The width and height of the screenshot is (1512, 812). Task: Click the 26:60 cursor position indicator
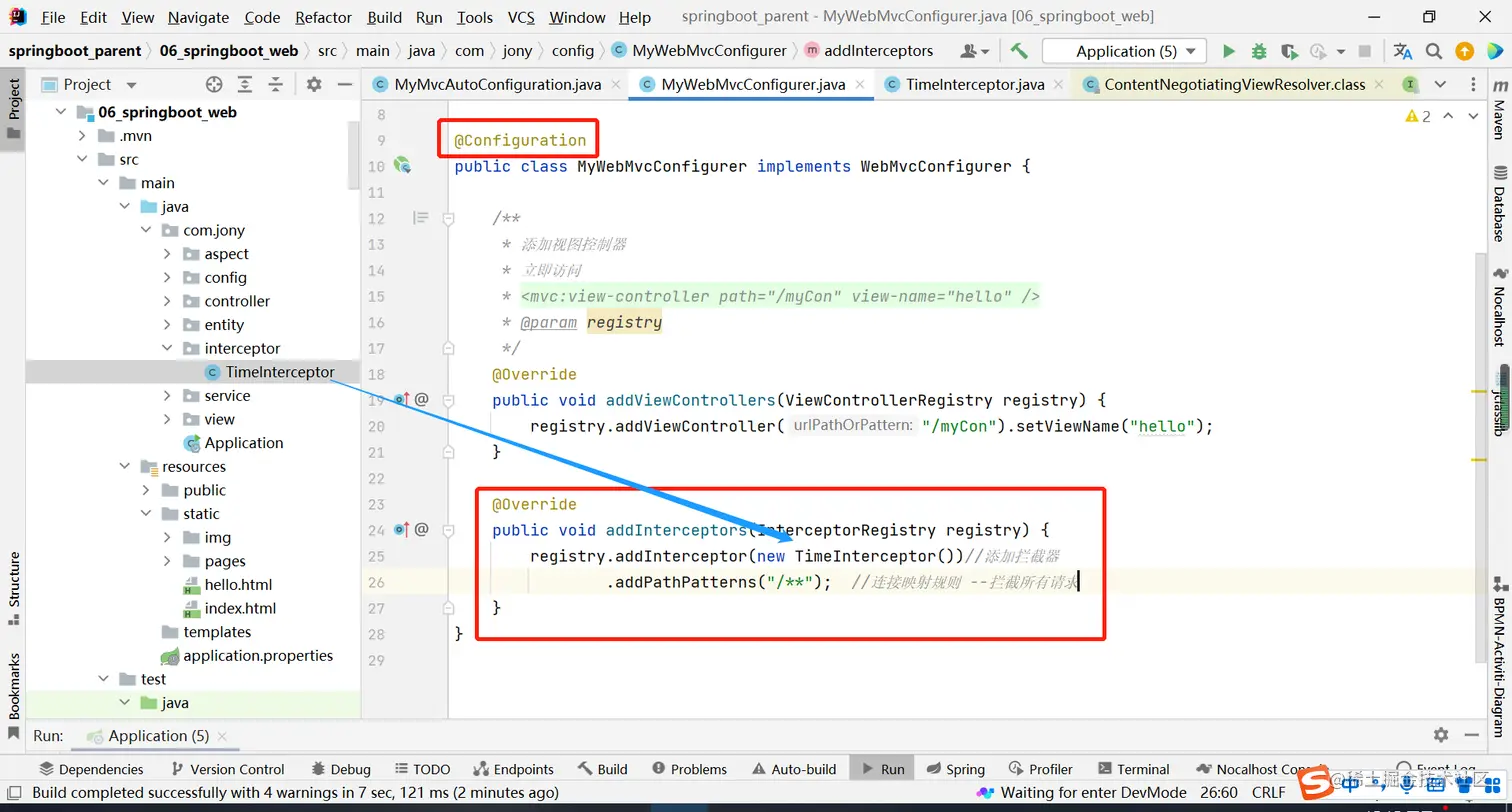pyautogui.click(x=1219, y=793)
